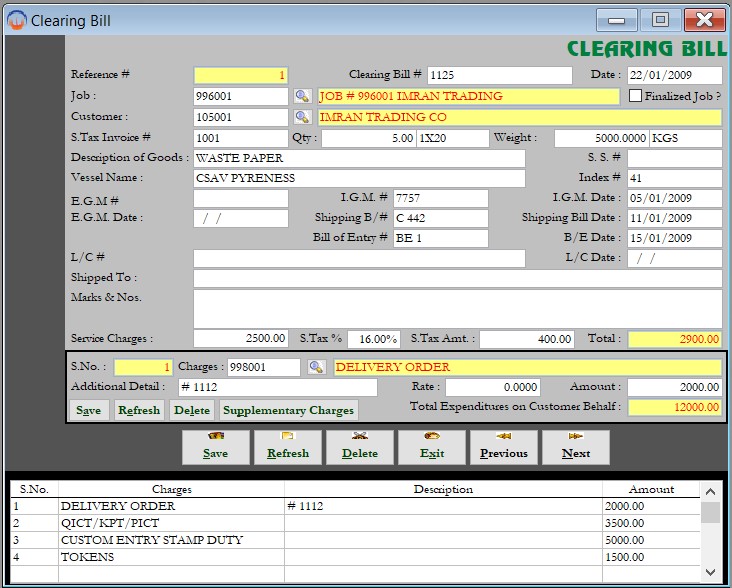Select the DELIVERY ORDER row in grid

[x=355, y=506]
